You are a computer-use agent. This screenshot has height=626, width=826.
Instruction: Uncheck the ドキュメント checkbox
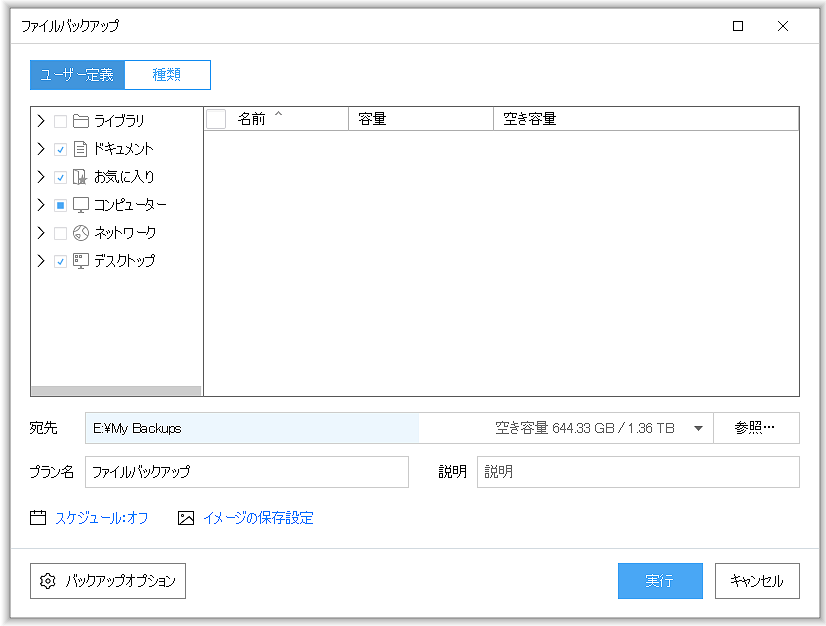pyautogui.click(x=60, y=149)
